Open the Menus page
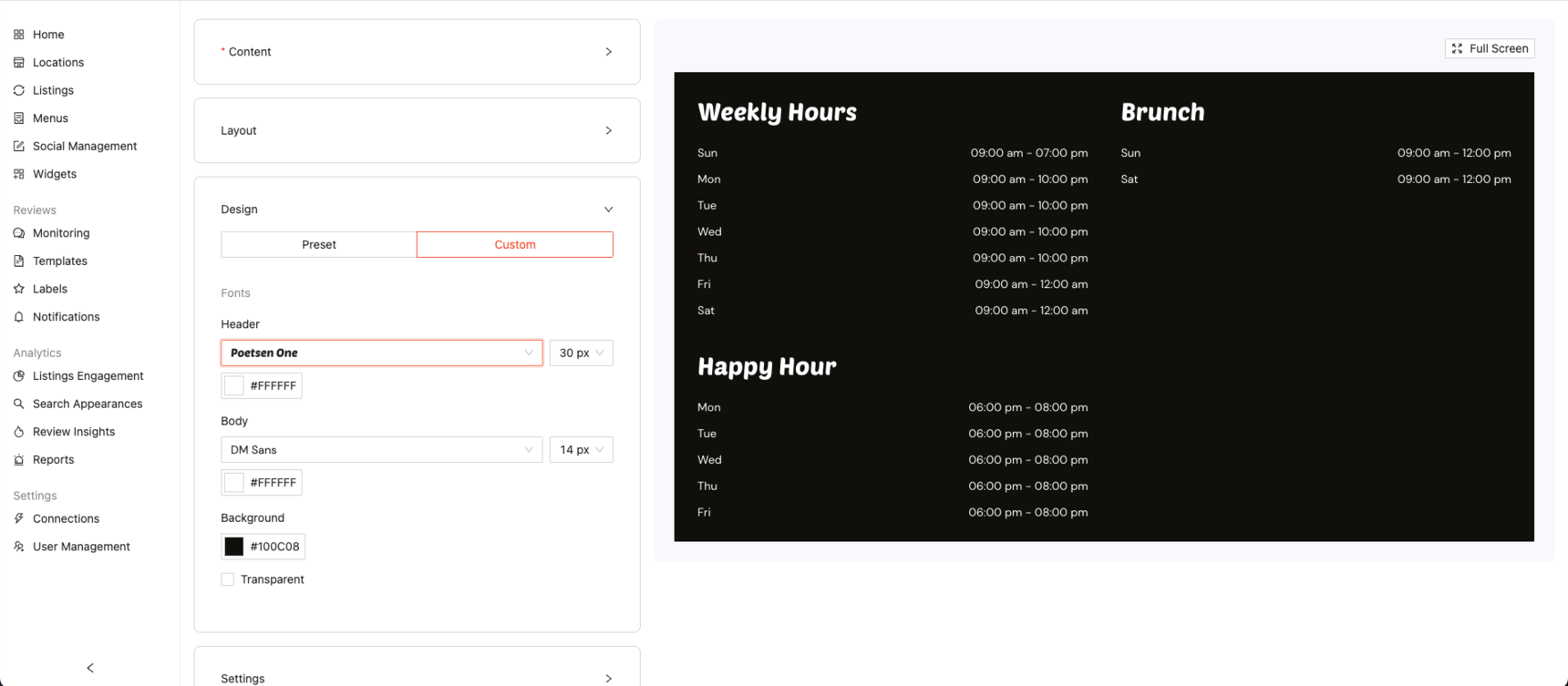 tap(50, 118)
